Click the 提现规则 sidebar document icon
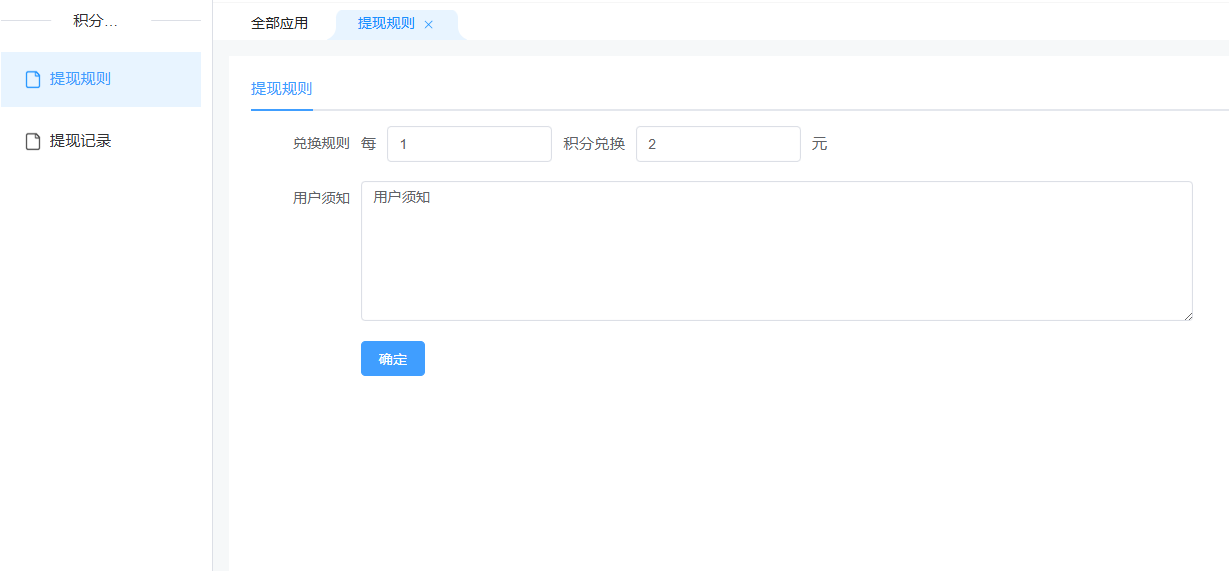1229x571 pixels. pos(33,79)
